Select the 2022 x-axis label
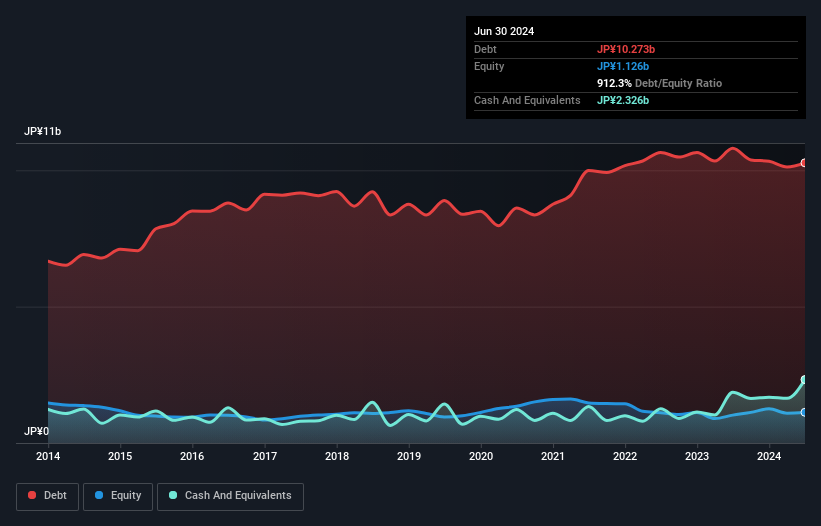Screen dimensions: 821x526 coord(625,456)
